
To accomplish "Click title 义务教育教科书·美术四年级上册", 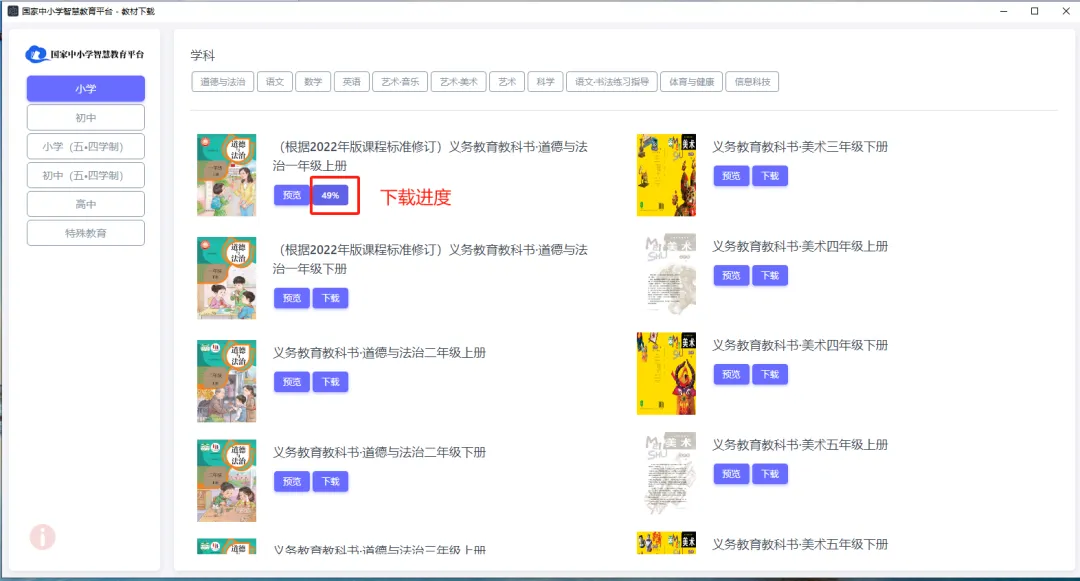I will 800,246.
